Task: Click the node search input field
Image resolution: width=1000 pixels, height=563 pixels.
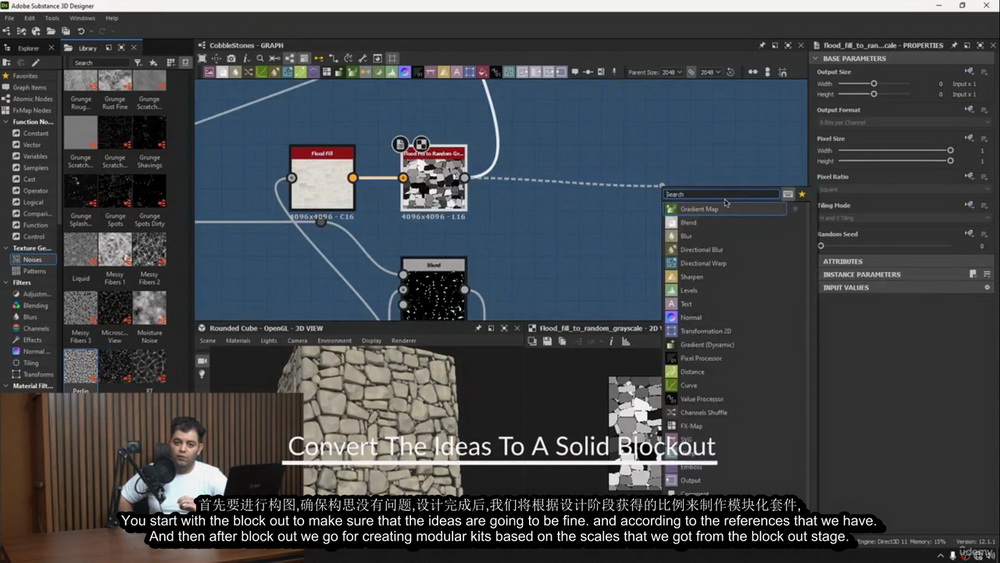Action: coord(721,194)
